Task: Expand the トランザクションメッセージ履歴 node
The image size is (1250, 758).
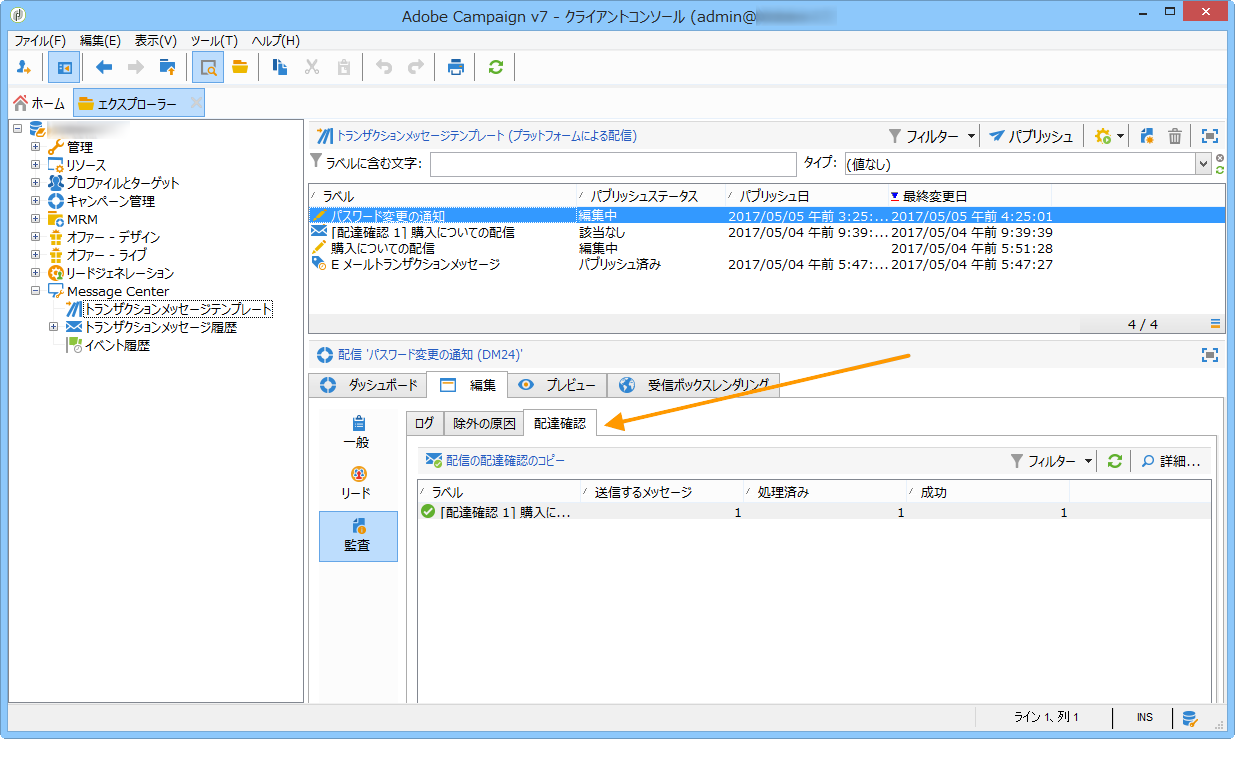Action: [x=53, y=327]
